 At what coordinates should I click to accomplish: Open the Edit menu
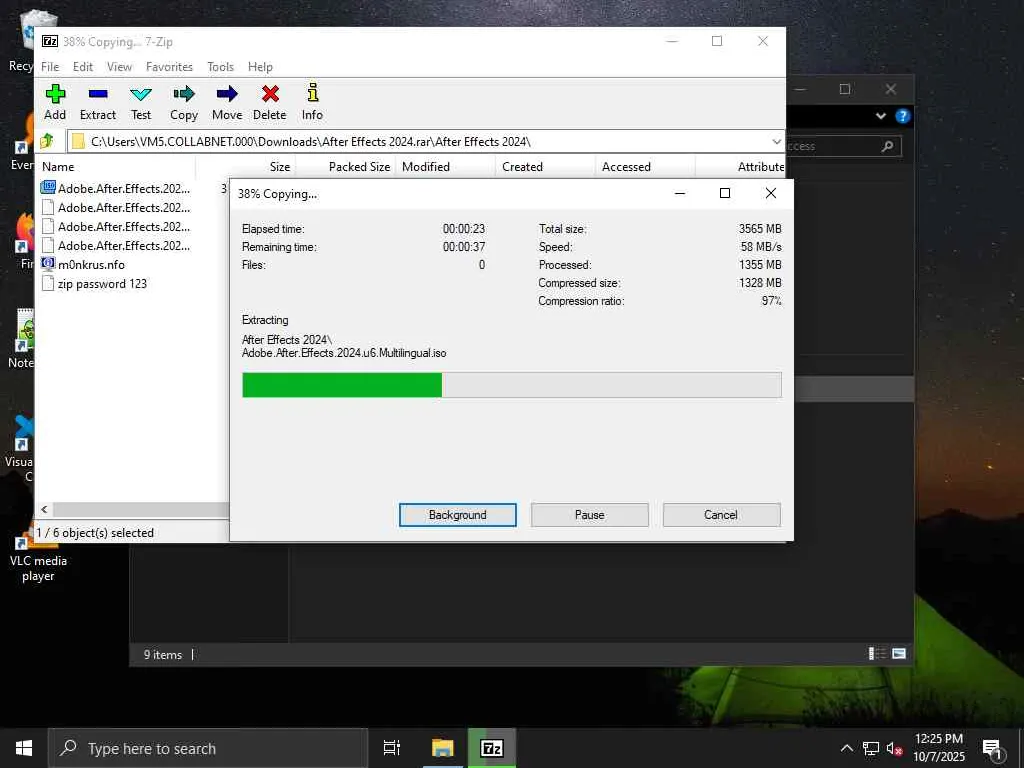pos(82,67)
